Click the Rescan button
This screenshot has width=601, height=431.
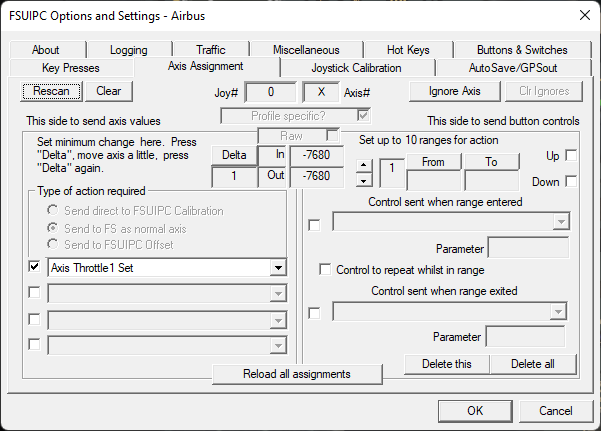coord(51,91)
